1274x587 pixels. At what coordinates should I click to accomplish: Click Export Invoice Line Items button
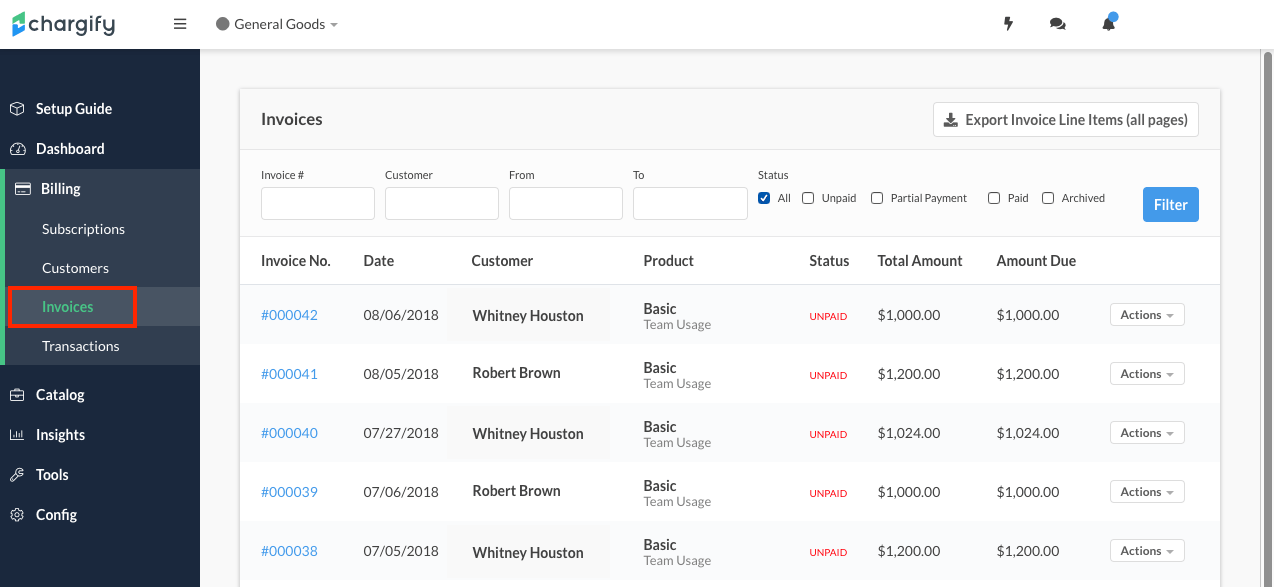[1065, 120]
